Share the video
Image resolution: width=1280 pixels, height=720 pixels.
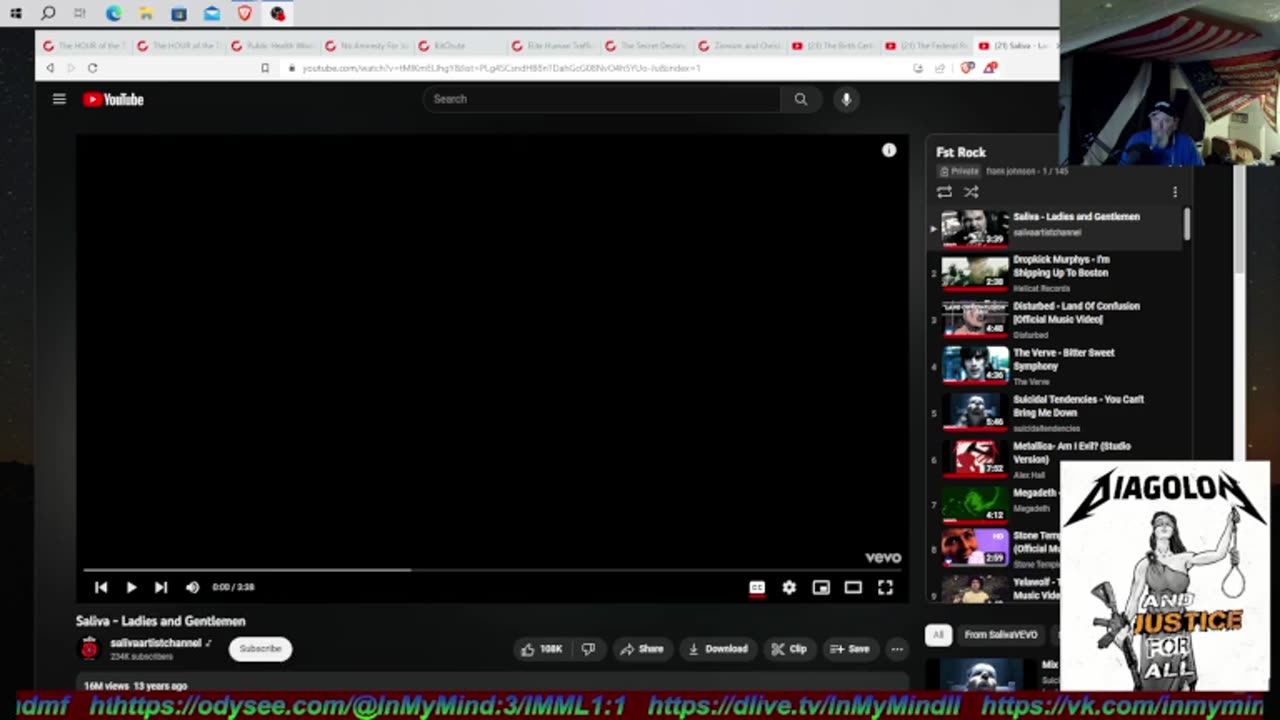click(641, 649)
